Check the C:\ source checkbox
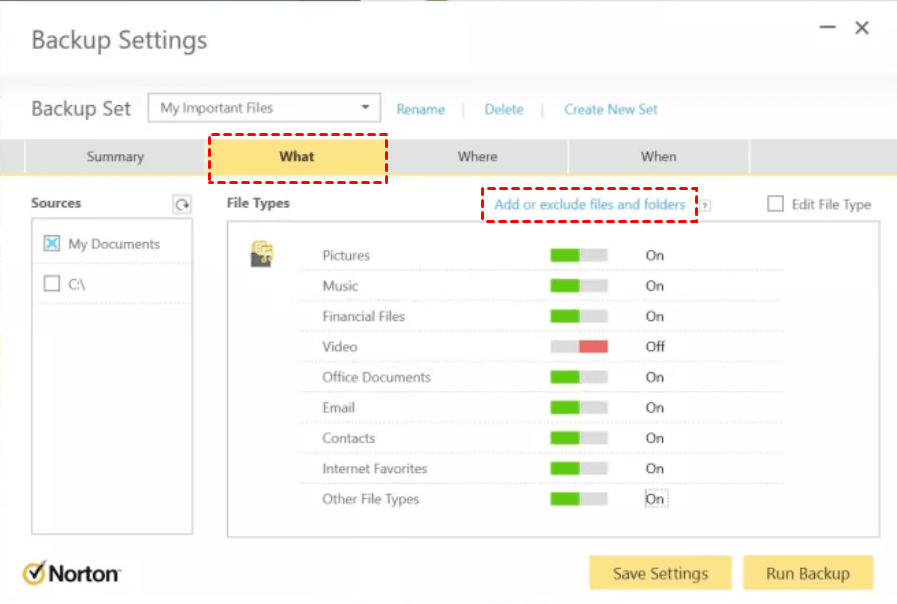This screenshot has height=604, width=897. pyautogui.click(x=51, y=283)
